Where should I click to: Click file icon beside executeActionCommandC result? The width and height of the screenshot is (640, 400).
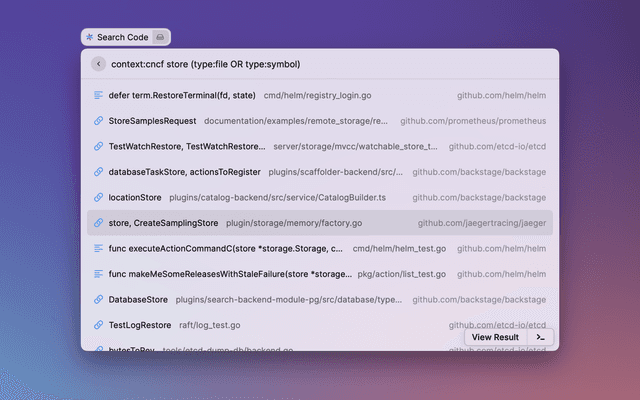(98, 248)
